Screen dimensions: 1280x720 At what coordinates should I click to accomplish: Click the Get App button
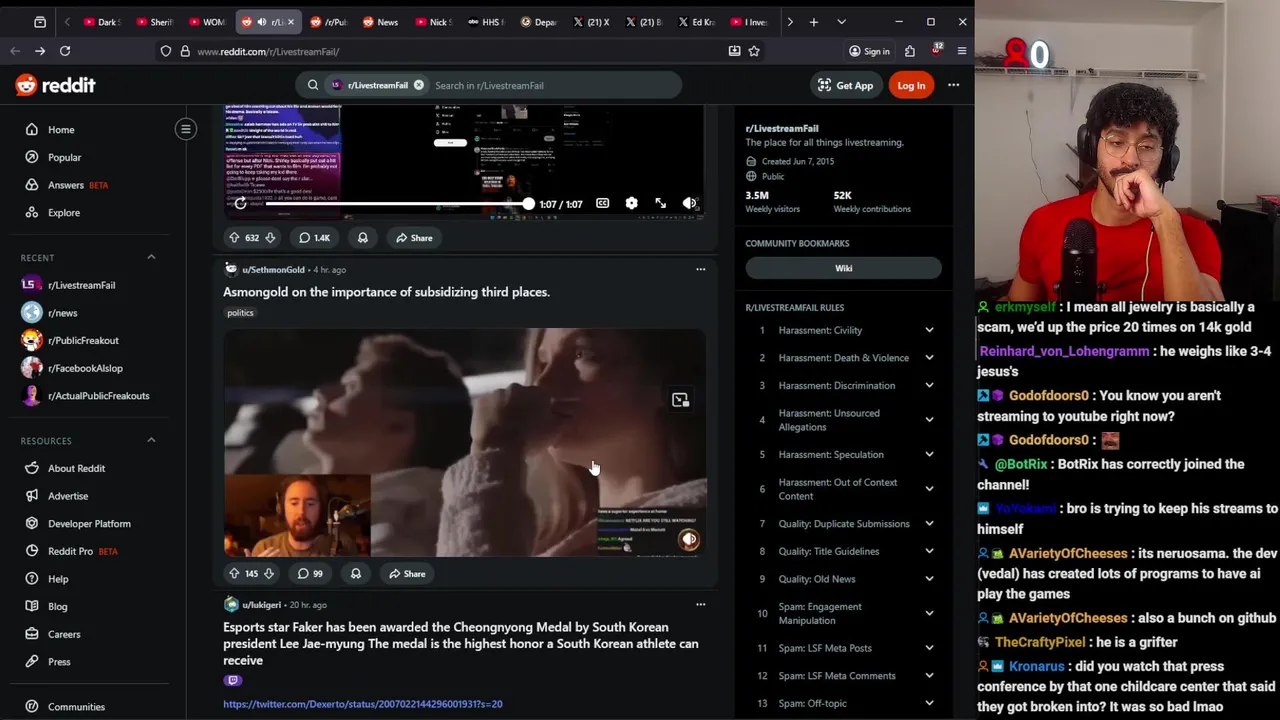point(845,85)
